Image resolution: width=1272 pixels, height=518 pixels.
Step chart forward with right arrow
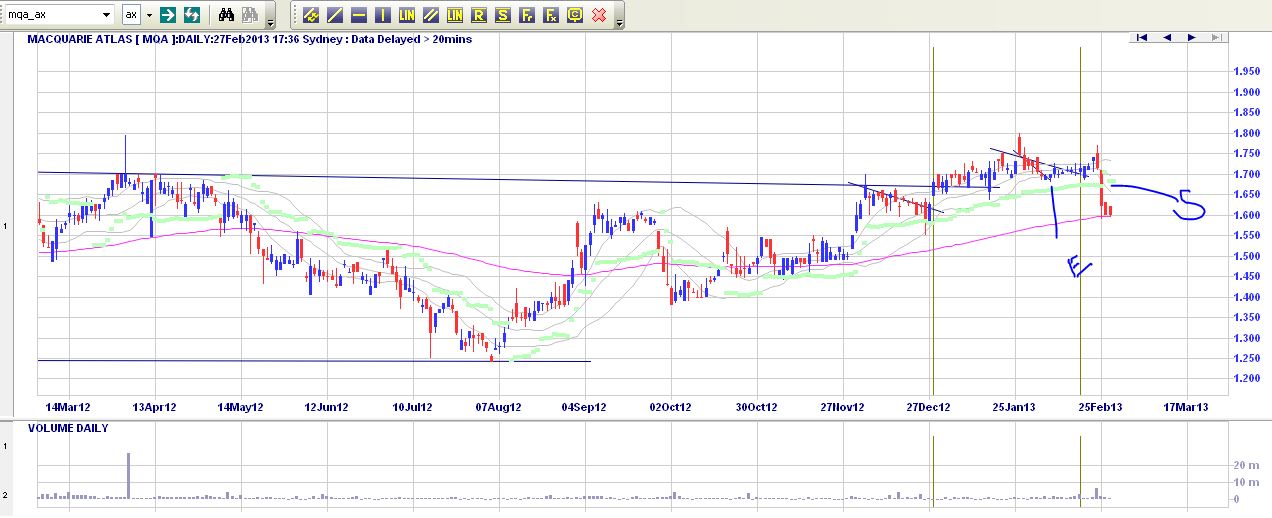(1191, 38)
